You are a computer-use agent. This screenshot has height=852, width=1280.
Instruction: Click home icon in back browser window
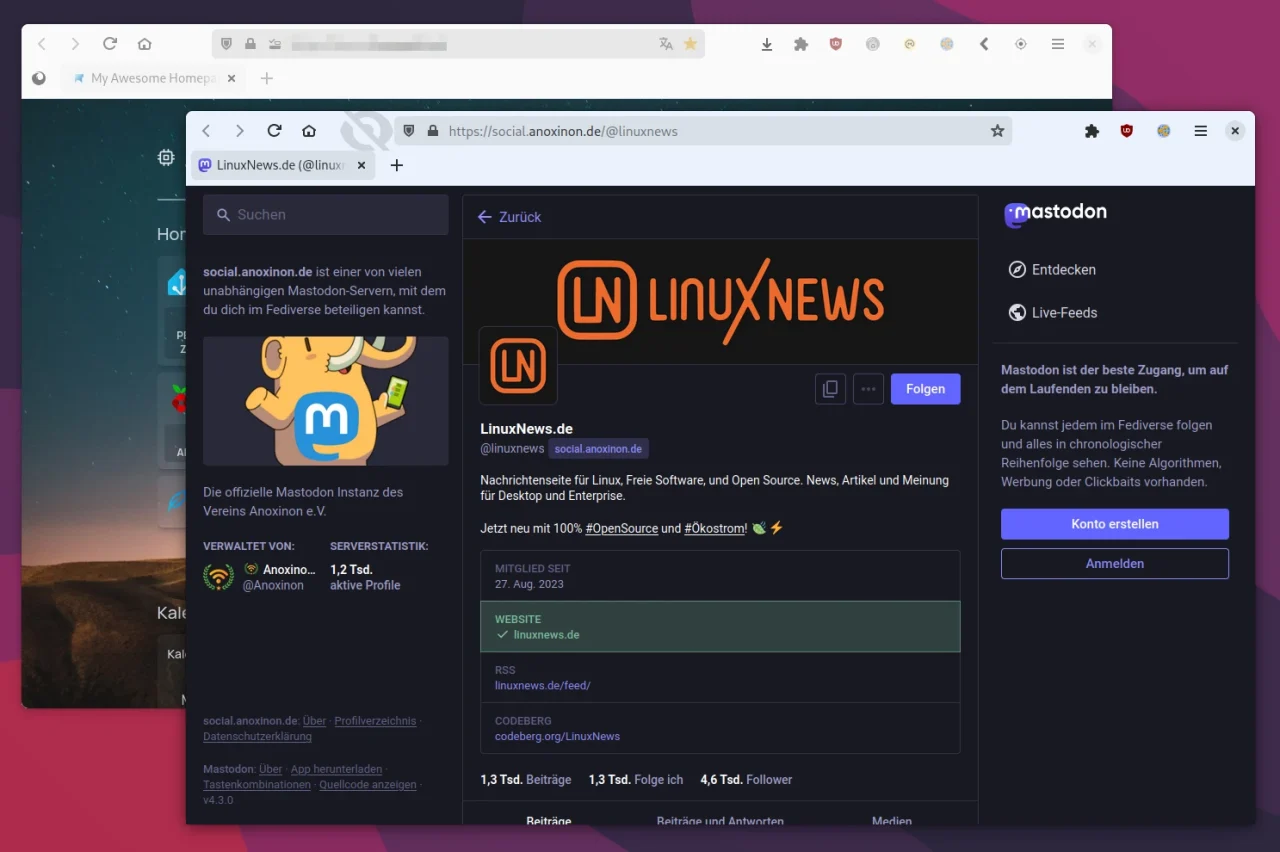(145, 44)
